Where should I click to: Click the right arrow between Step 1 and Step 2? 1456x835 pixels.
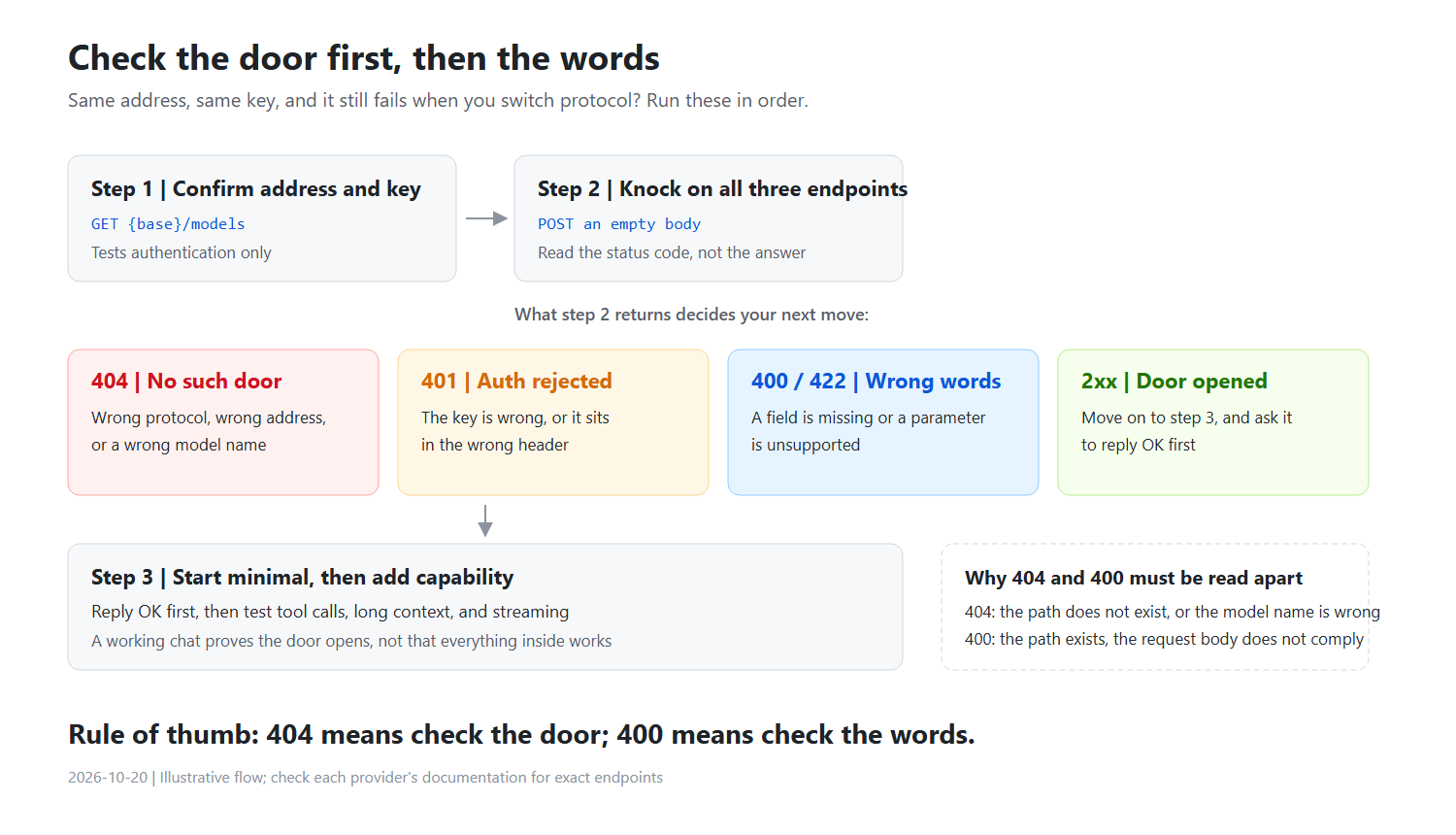click(x=486, y=218)
